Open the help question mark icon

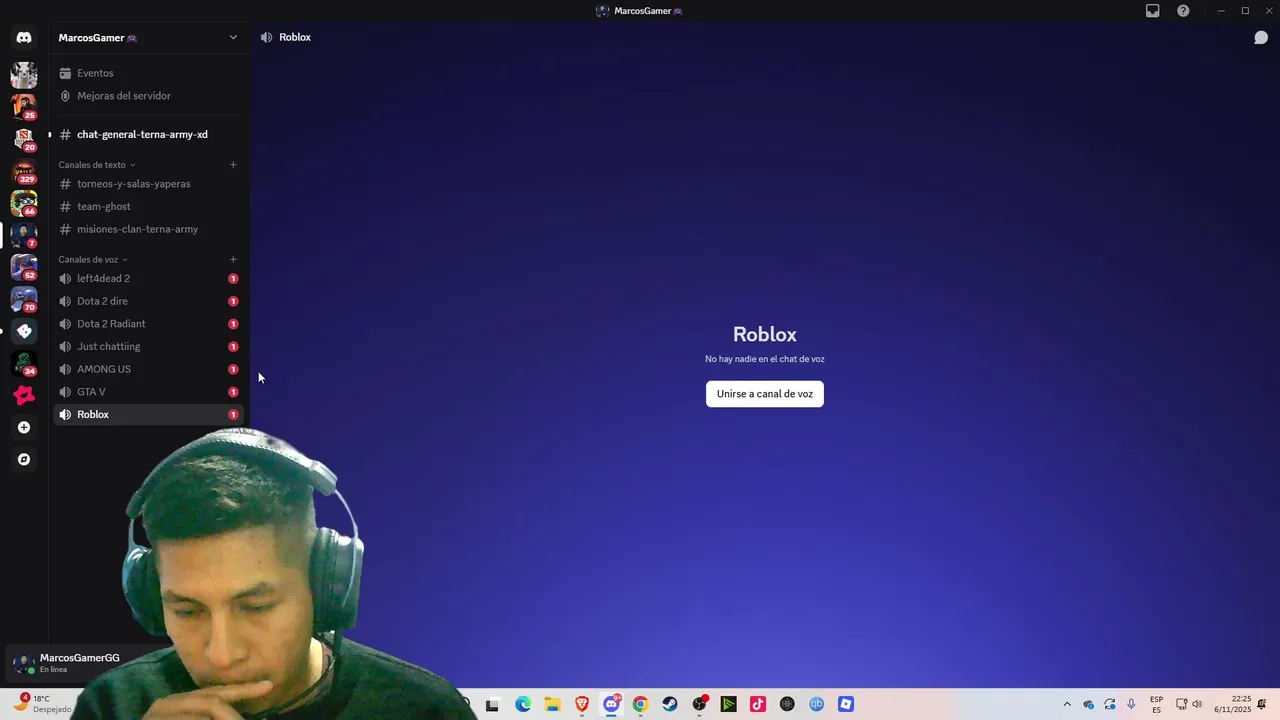pos(1183,11)
